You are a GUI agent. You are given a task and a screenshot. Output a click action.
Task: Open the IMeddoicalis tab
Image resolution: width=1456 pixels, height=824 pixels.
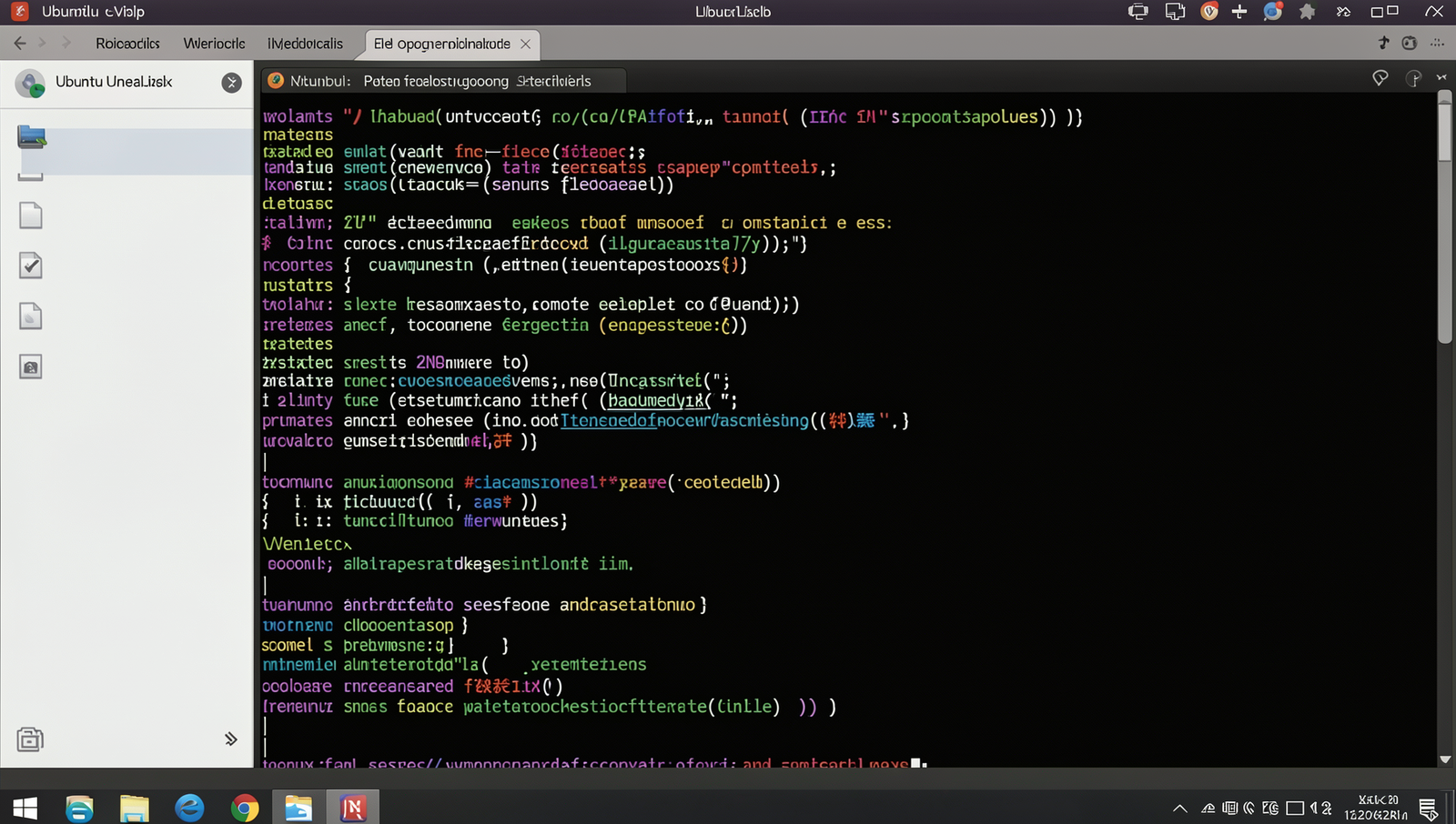[x=305, y=44]
